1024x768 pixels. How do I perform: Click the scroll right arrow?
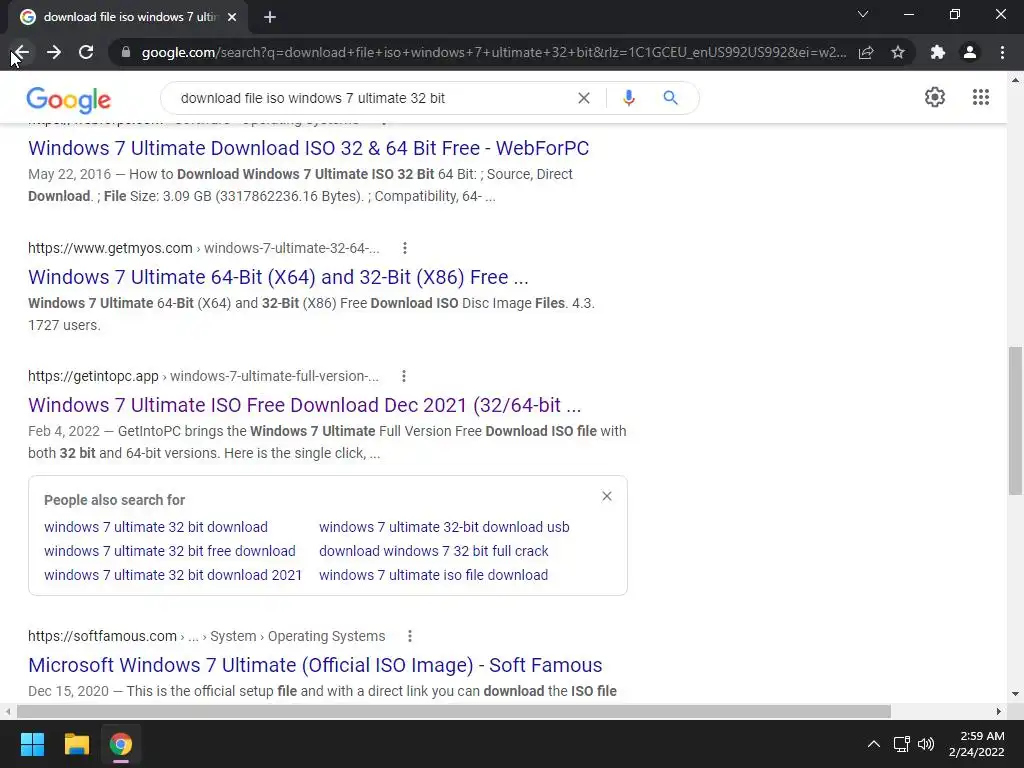tap(999, 711)
